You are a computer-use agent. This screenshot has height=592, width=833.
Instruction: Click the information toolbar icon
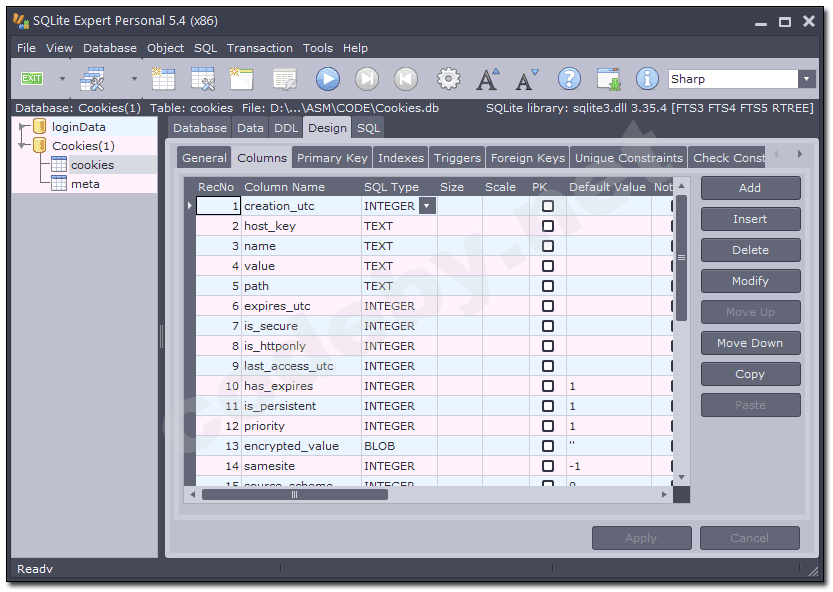tap(646, 78)
